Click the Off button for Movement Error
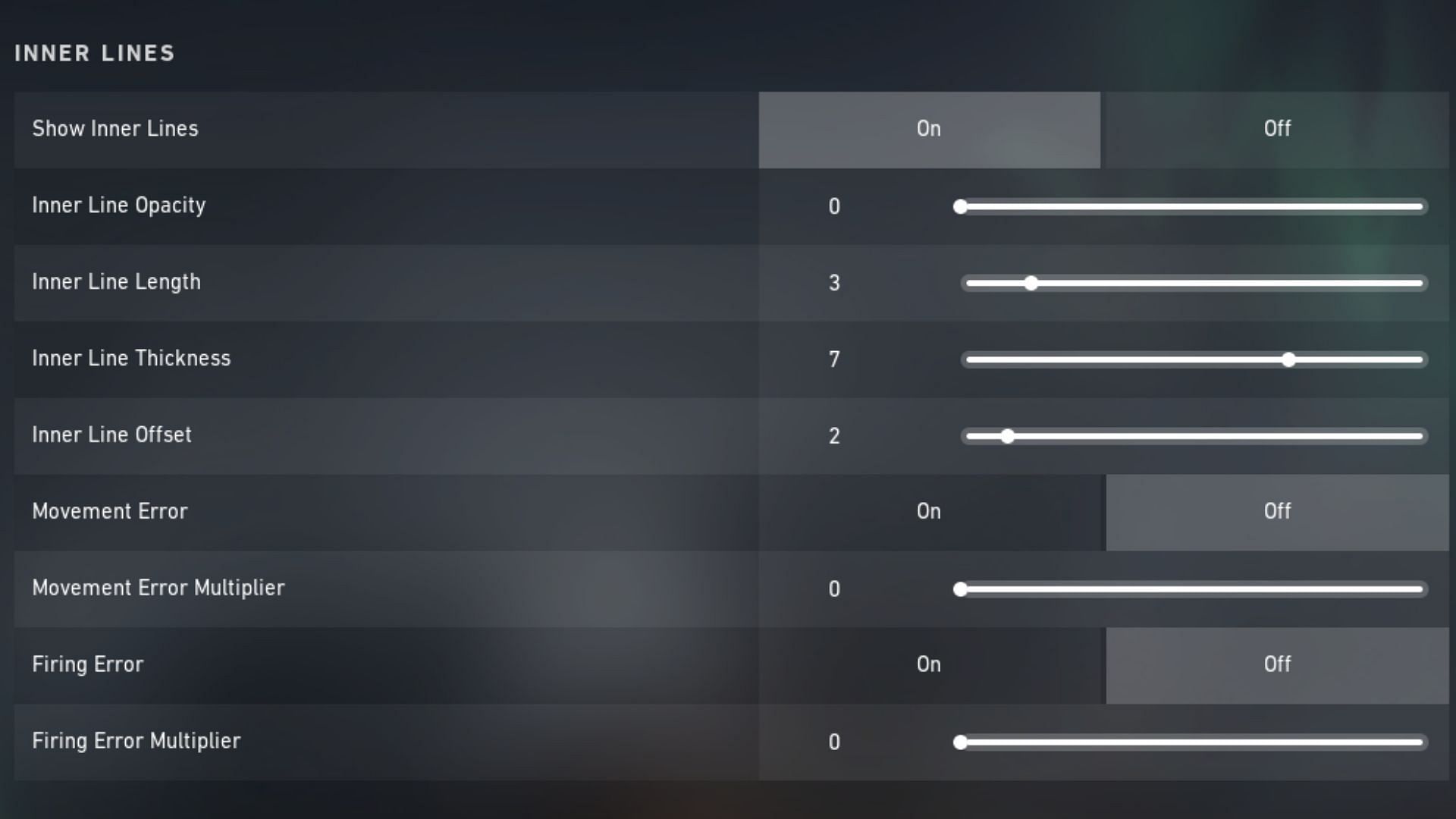The image size is (1456, 819). pyautogui.click(x=1276, y=512)
